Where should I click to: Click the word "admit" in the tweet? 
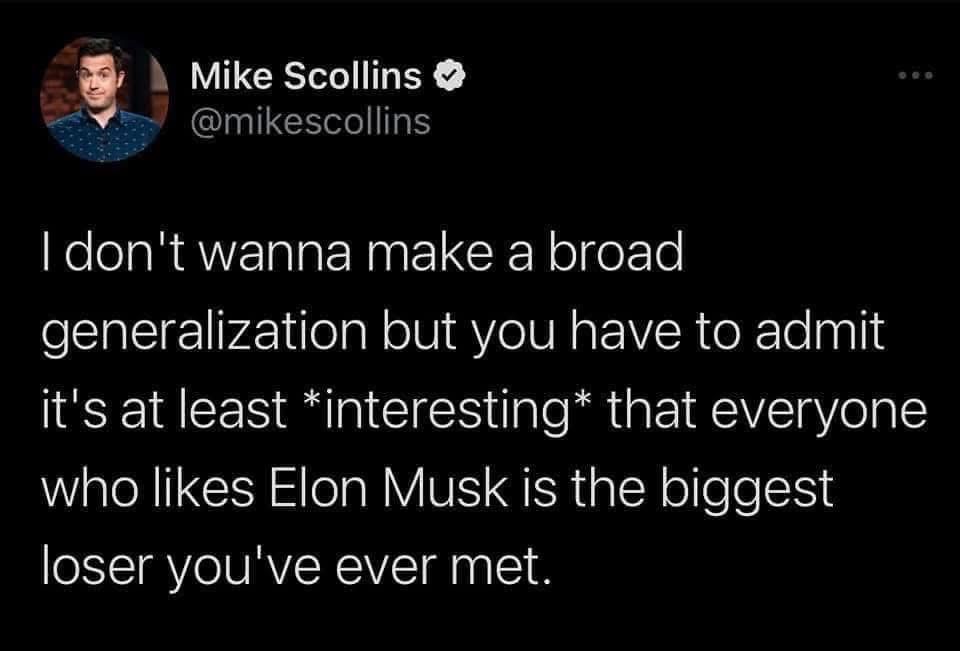coord(820,331)
